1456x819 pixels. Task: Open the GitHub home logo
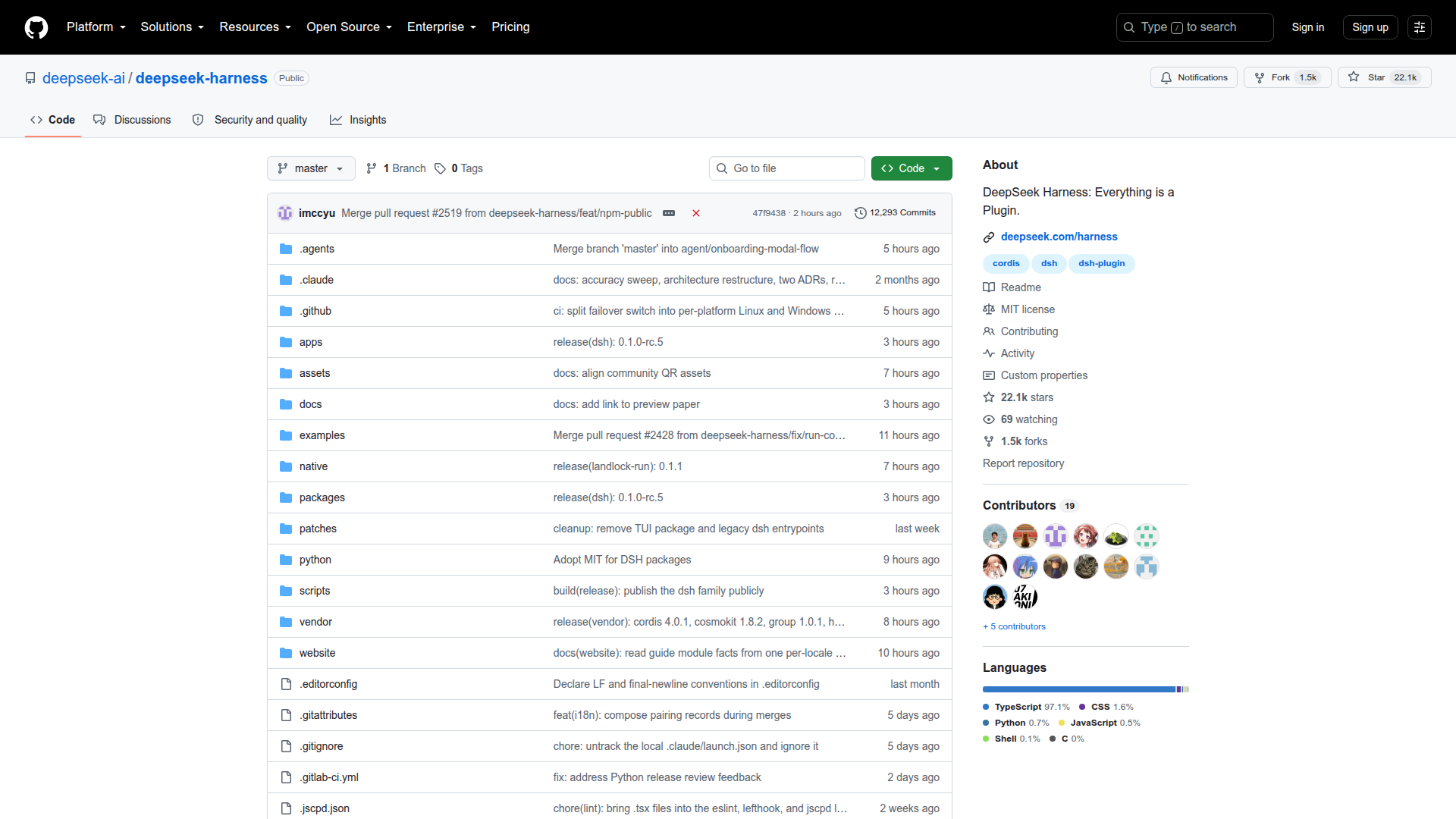coord(36,27)
